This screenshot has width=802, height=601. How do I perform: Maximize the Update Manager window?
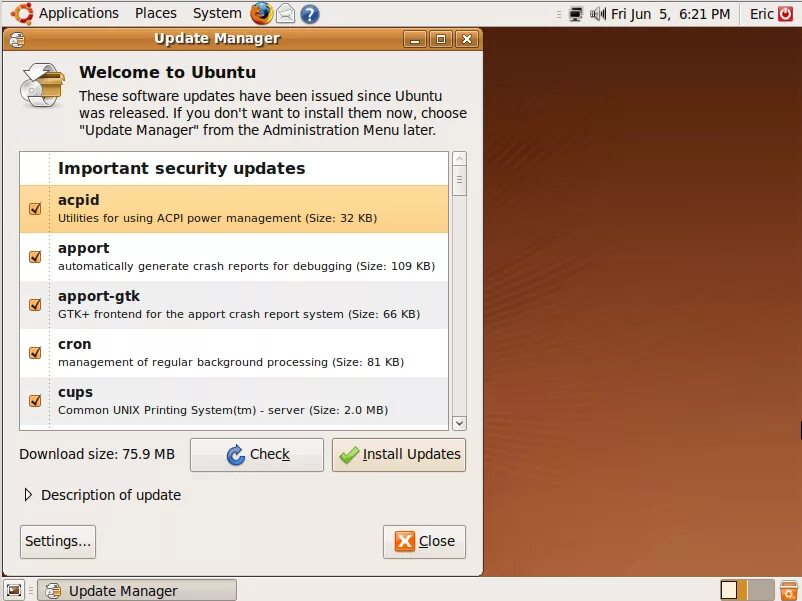pyautogui.click(x=441, y=39)
